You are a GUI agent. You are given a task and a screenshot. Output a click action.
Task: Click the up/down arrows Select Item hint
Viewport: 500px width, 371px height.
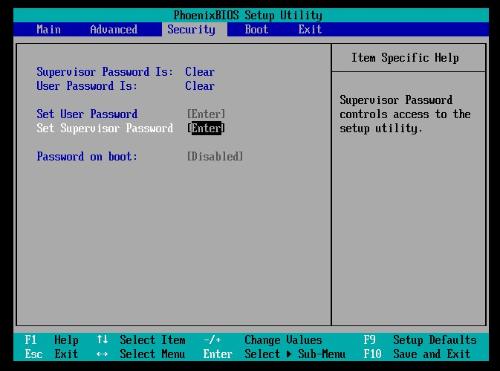tap(141, 340)
